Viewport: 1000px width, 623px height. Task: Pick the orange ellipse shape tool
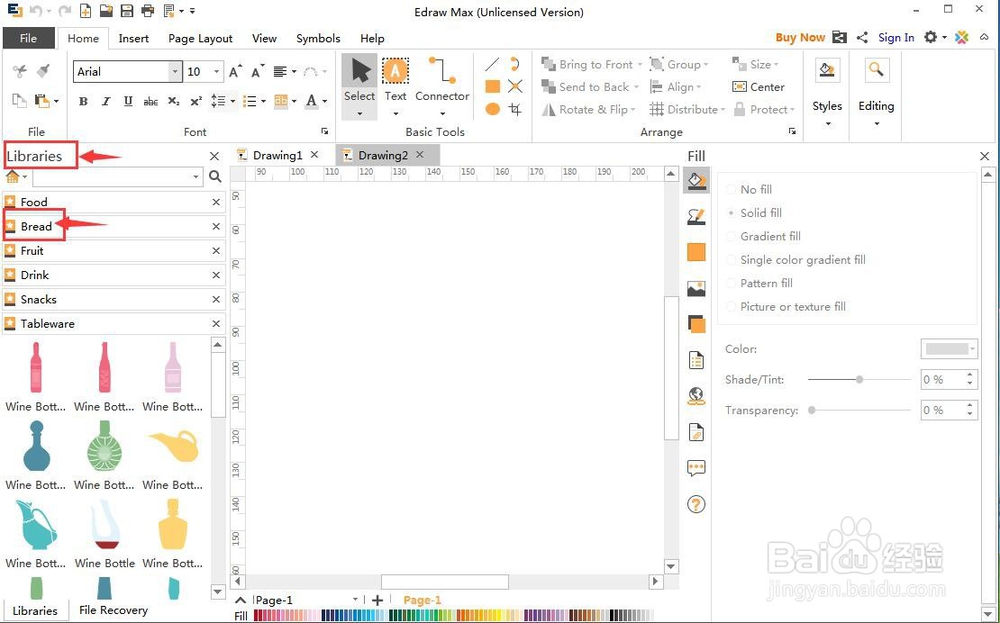pyautogui.click(x=492, y=109)
